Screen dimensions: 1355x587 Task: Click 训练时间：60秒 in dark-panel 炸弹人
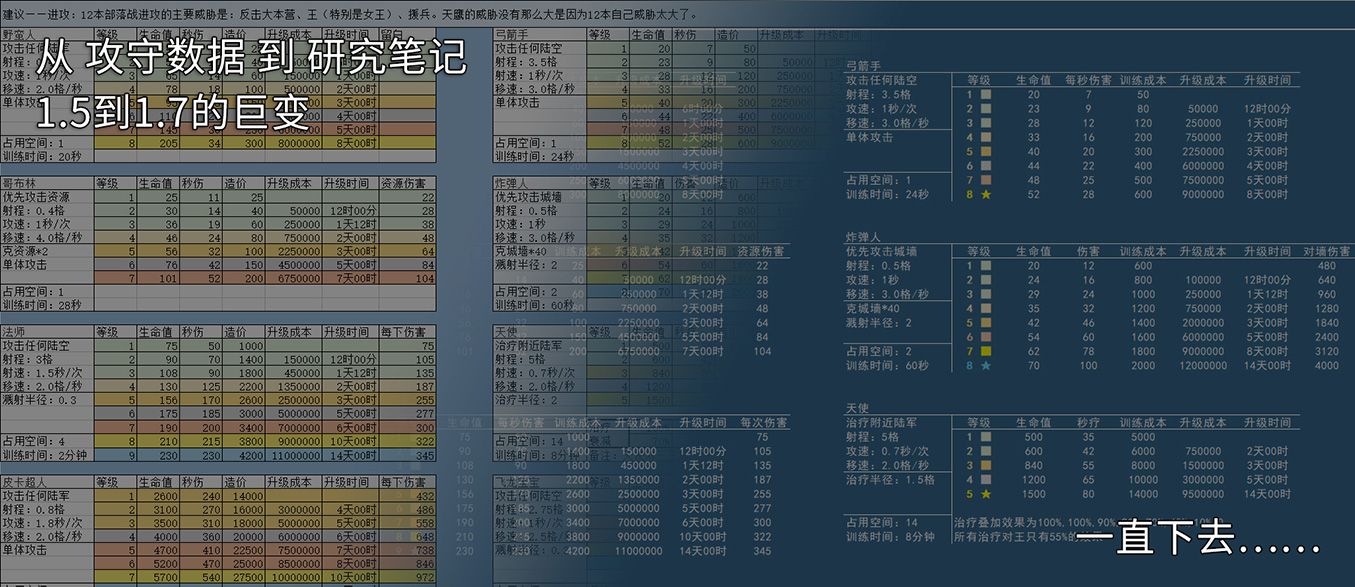[x=890, y=366]
